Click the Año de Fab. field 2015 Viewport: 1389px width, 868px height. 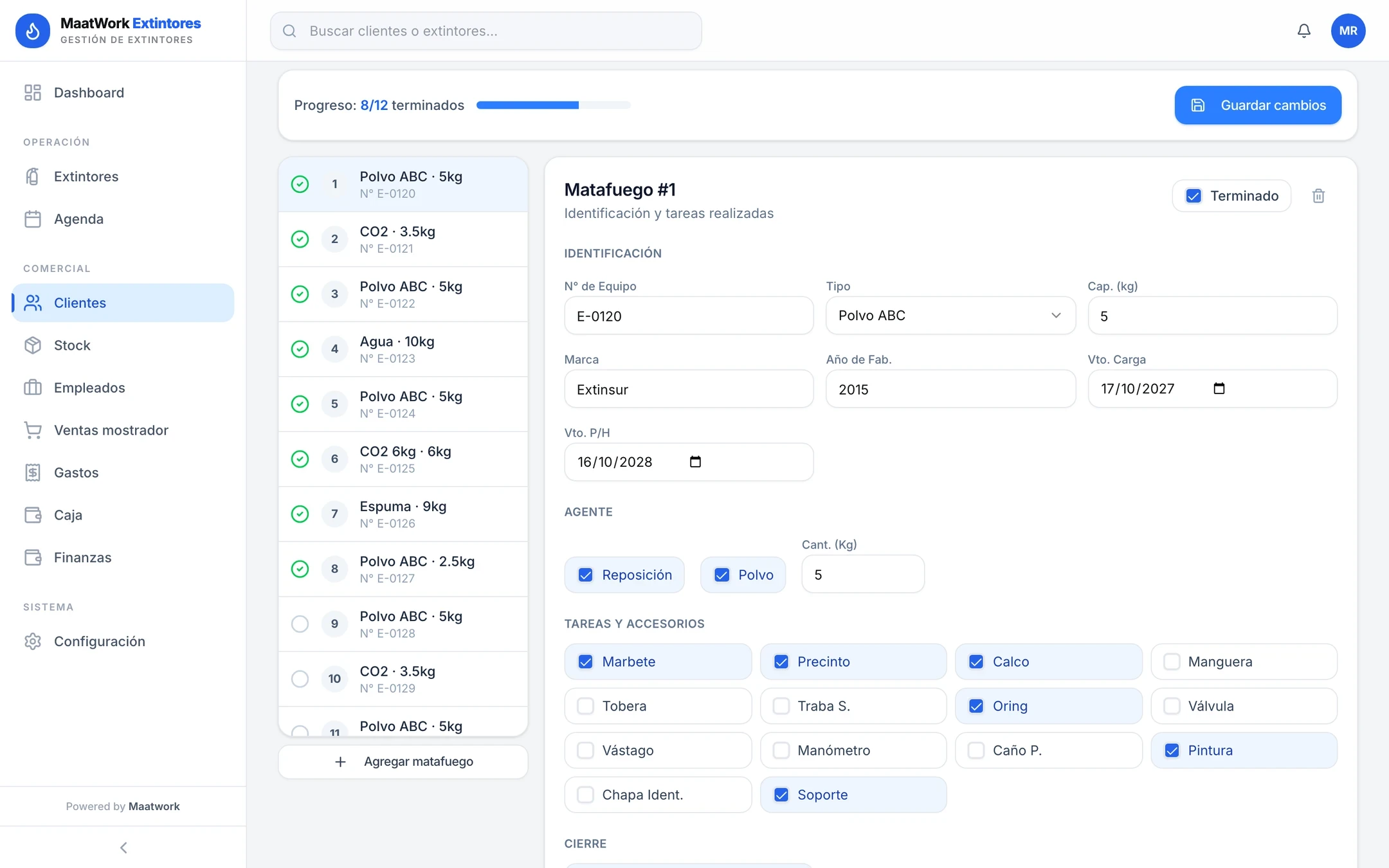click(x=950, y=389)
